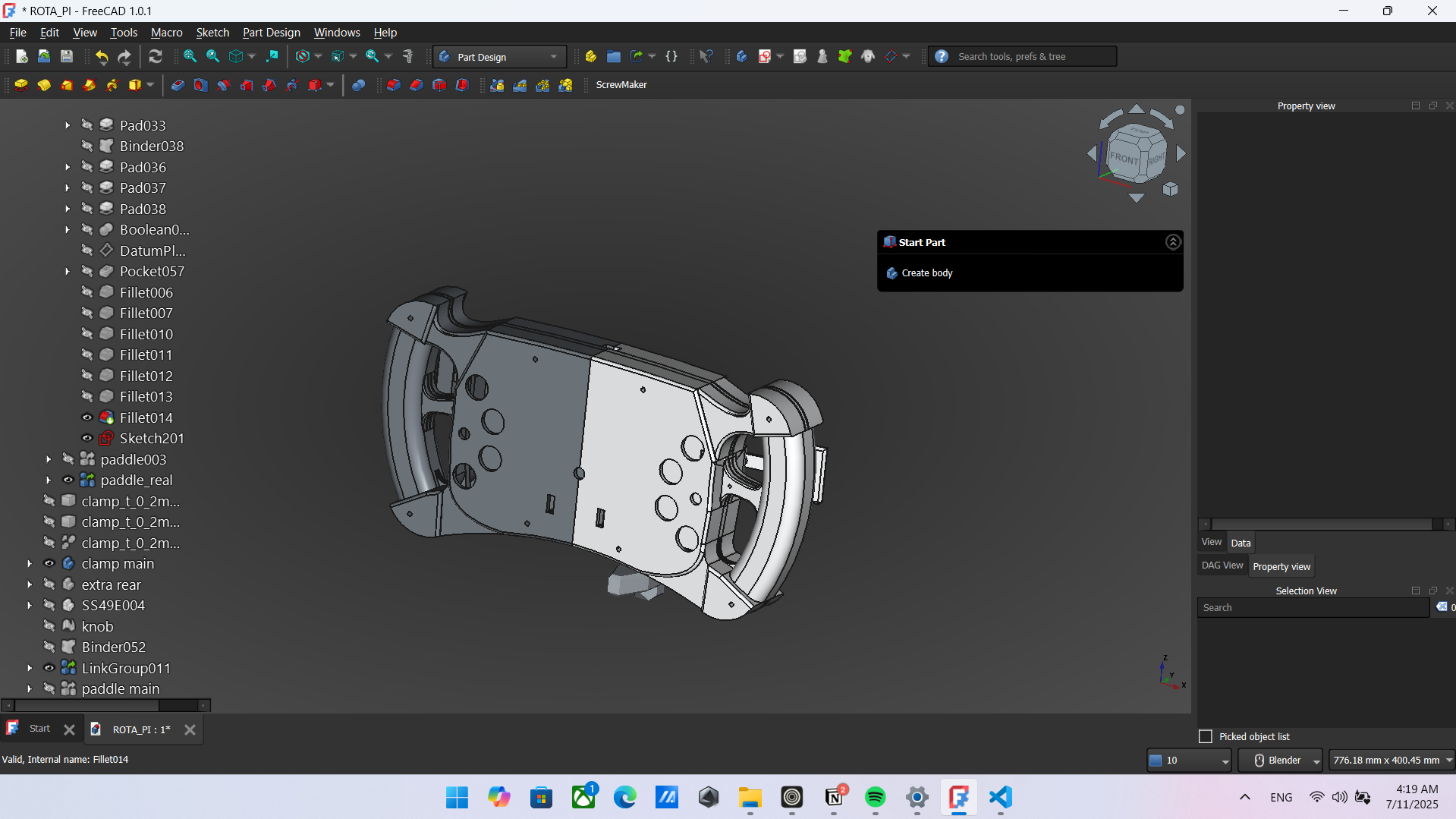Click the Selection View search field
Image resolution: width=1456 pixels, height=819 pixels.
(1313, 607)
